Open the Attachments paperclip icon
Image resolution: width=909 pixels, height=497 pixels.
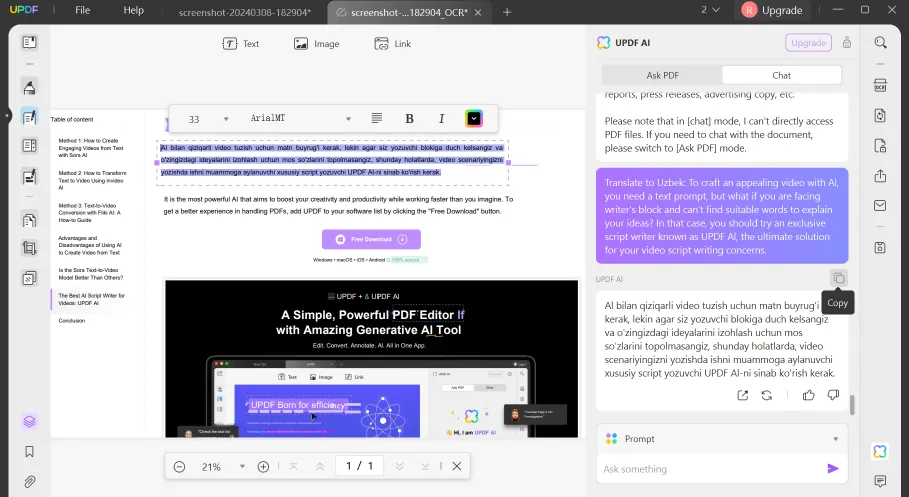click(29, 481)
